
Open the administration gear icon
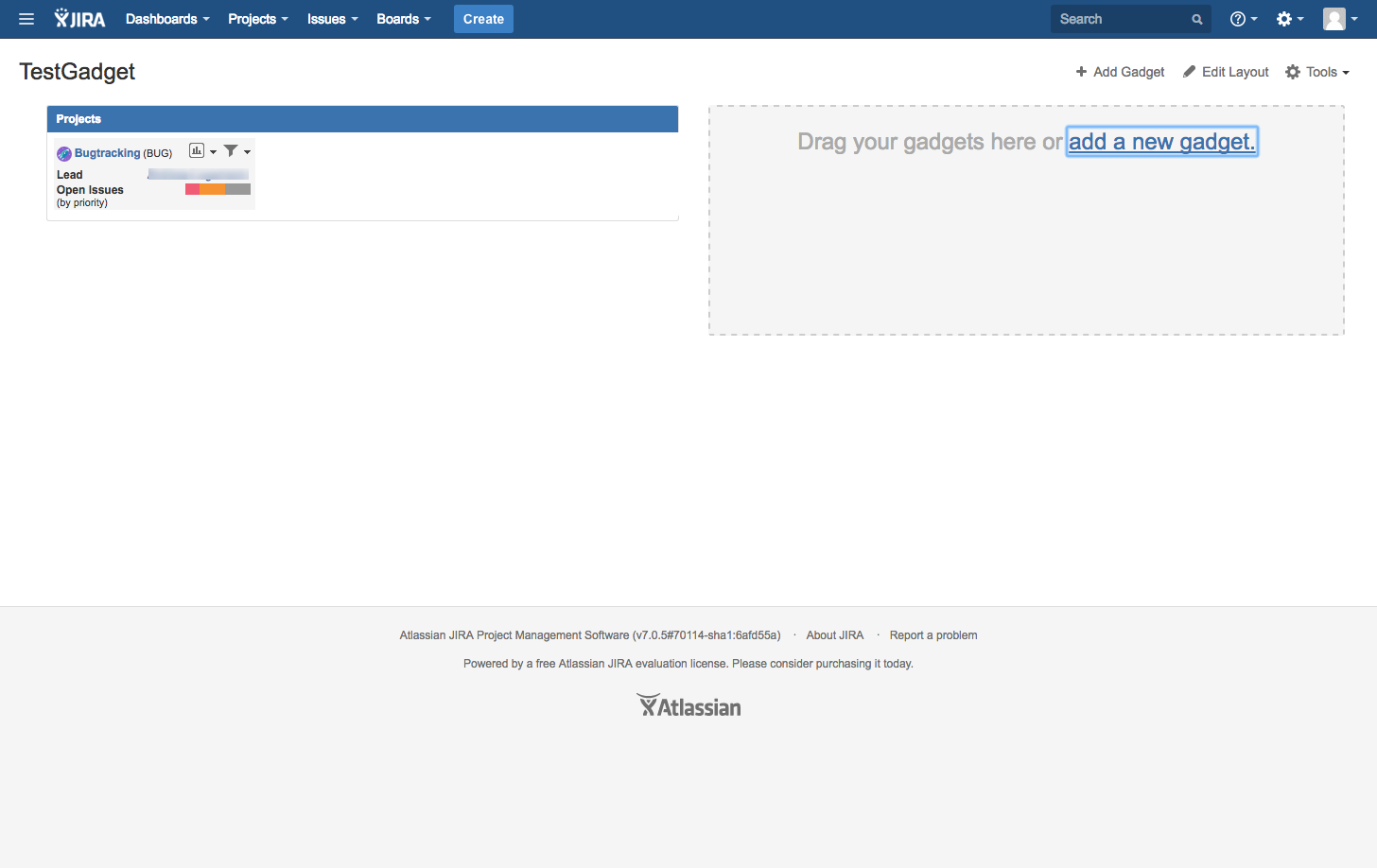click(1284, 19)
